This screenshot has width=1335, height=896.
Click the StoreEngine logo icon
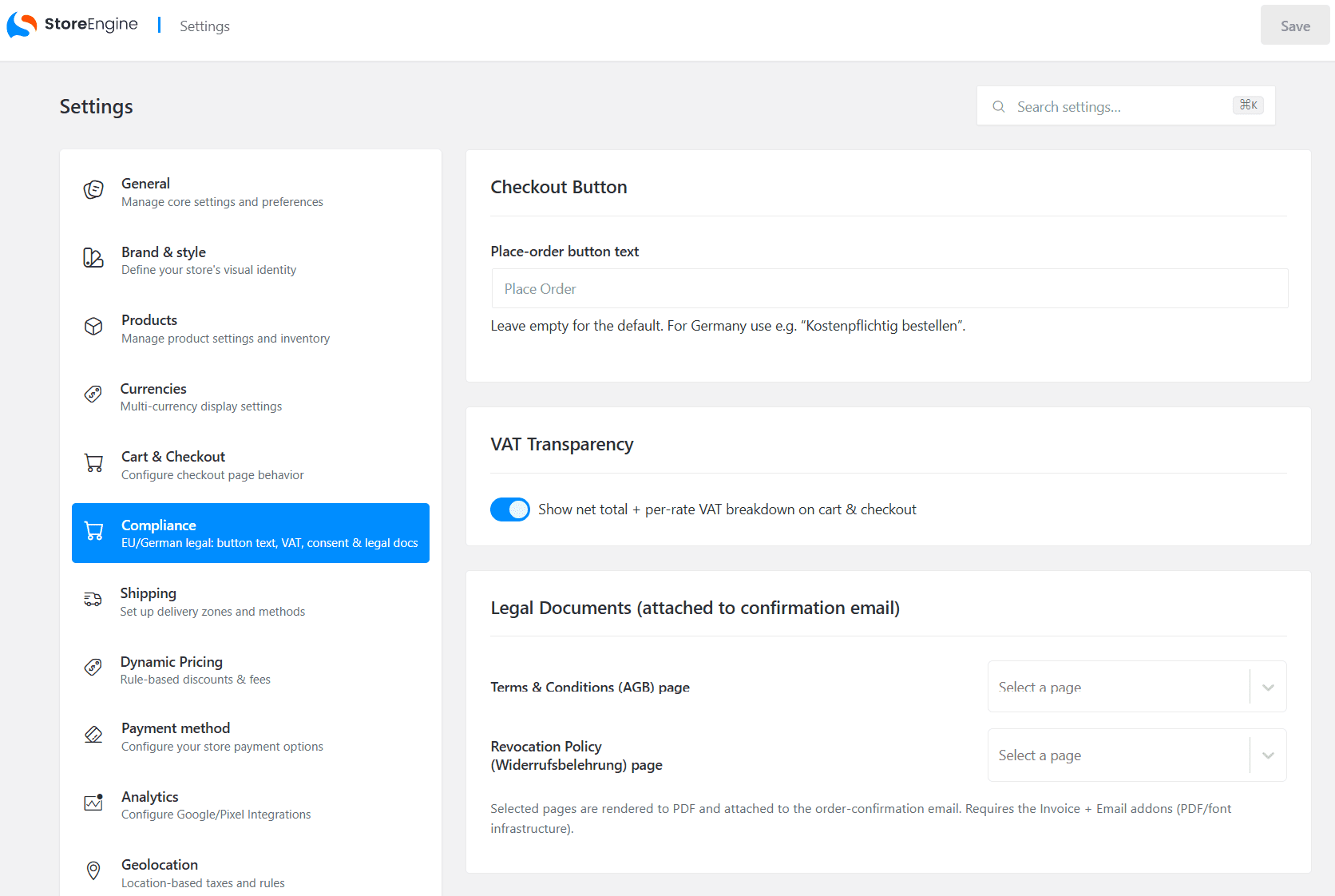(22, 26)
